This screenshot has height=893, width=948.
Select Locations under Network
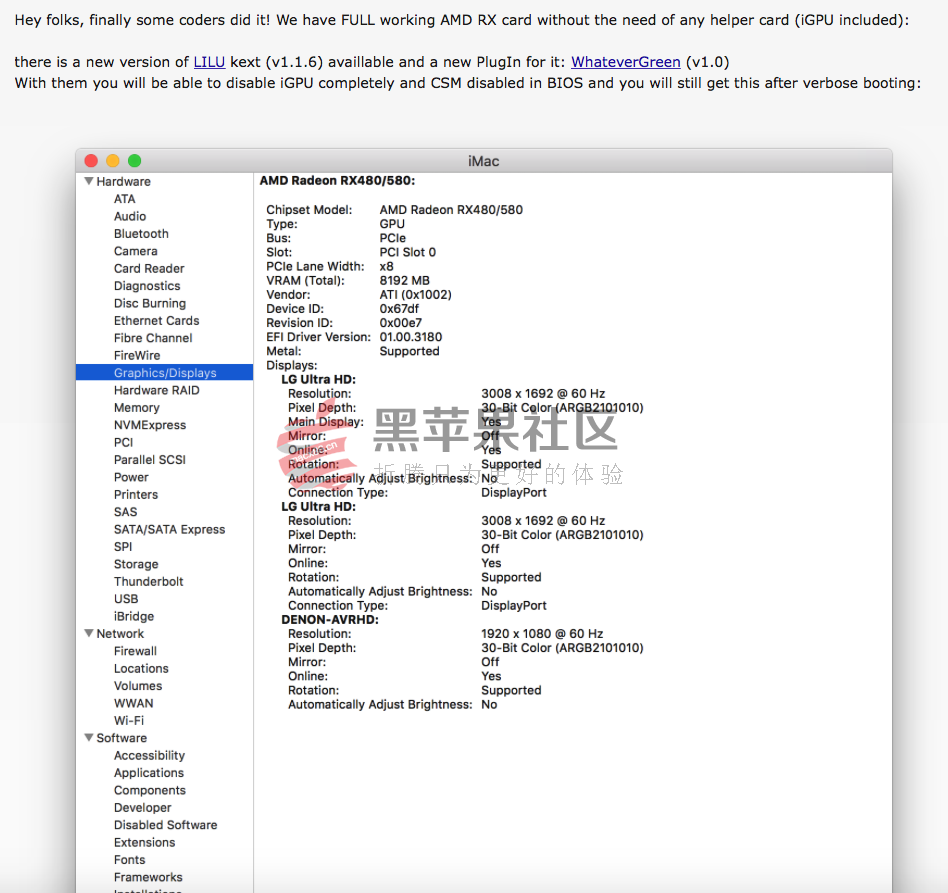tap(141, 669)
